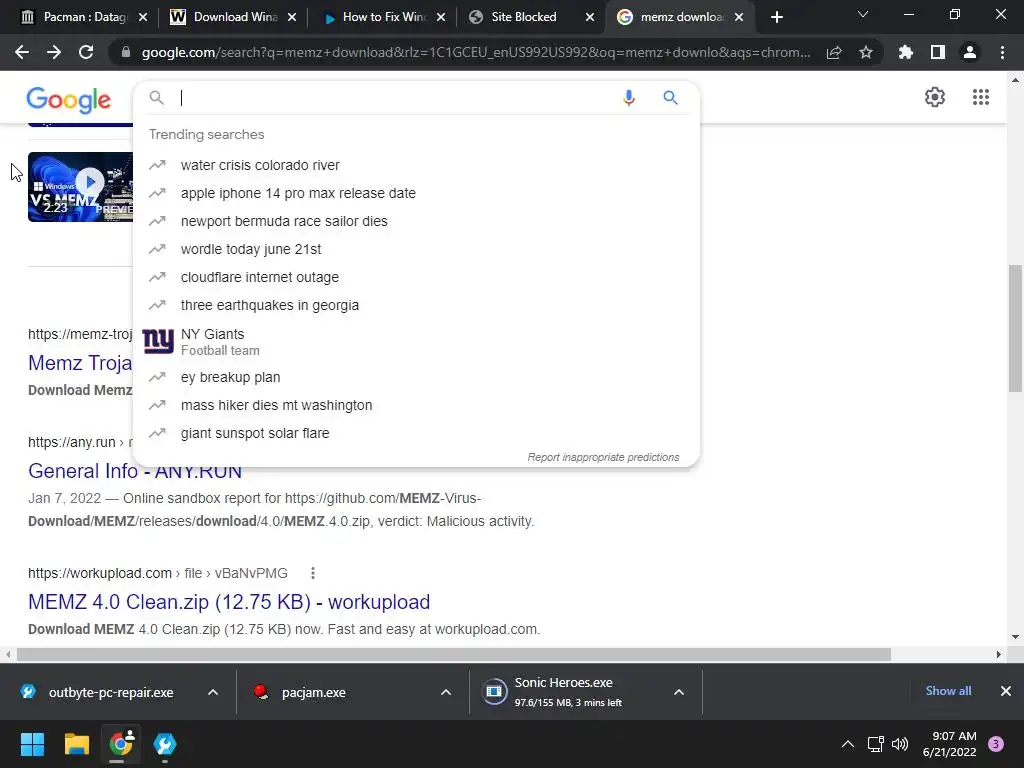1024x768 pixels.
Task: Bookmark this page with the star icon
Action: [866, 52]
